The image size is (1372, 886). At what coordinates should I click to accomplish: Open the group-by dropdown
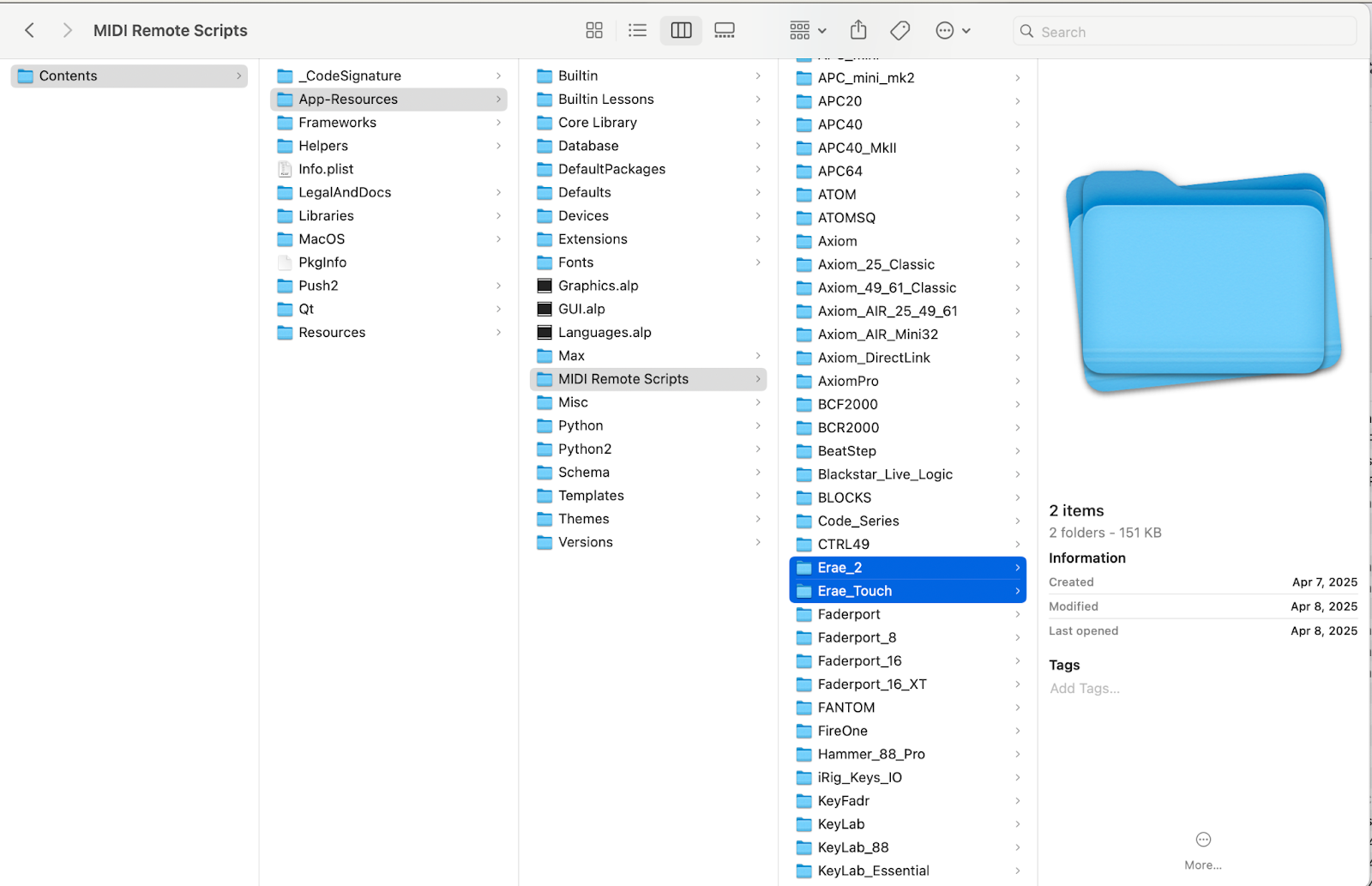807,31
